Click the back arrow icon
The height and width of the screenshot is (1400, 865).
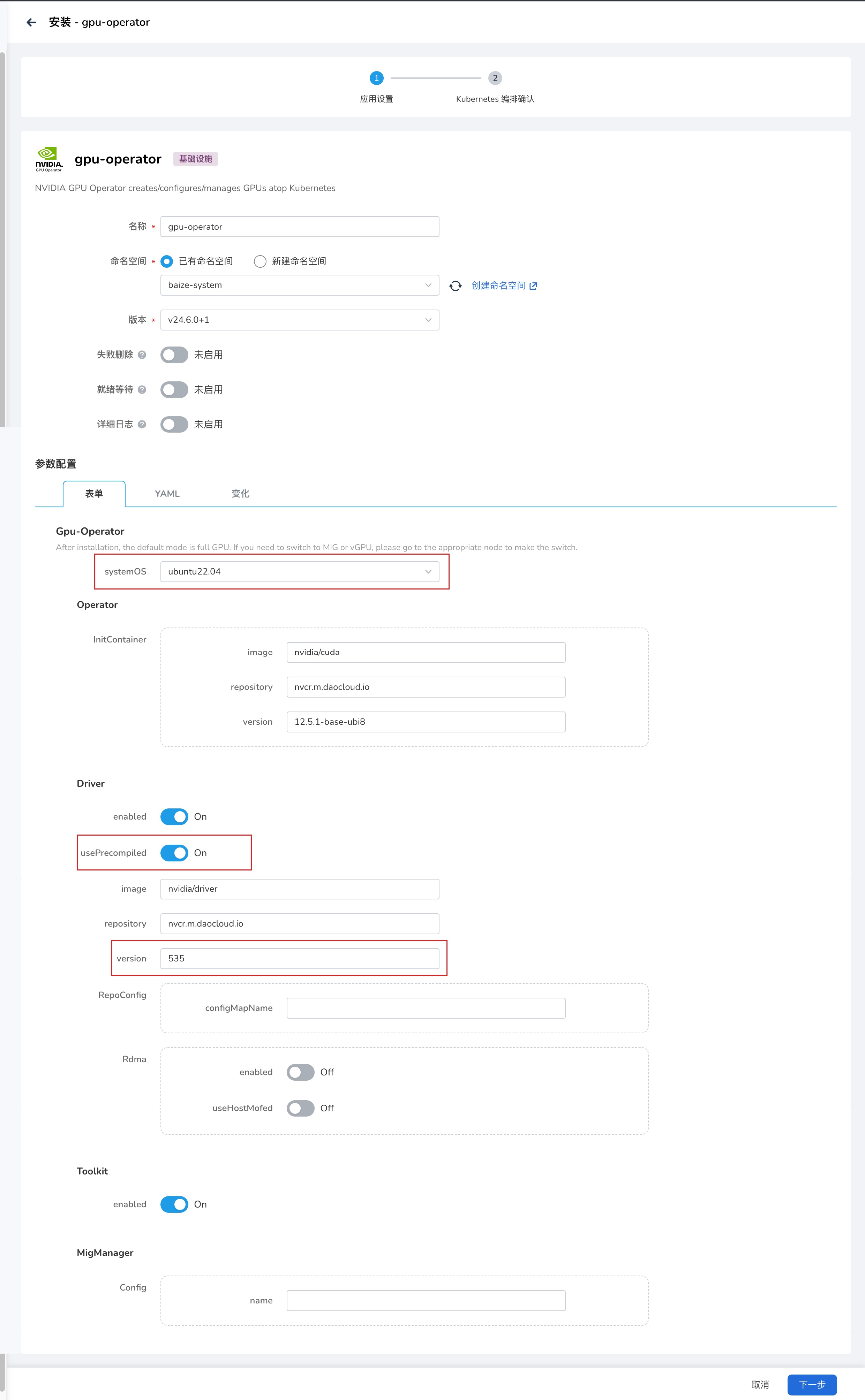click(31, 22)
